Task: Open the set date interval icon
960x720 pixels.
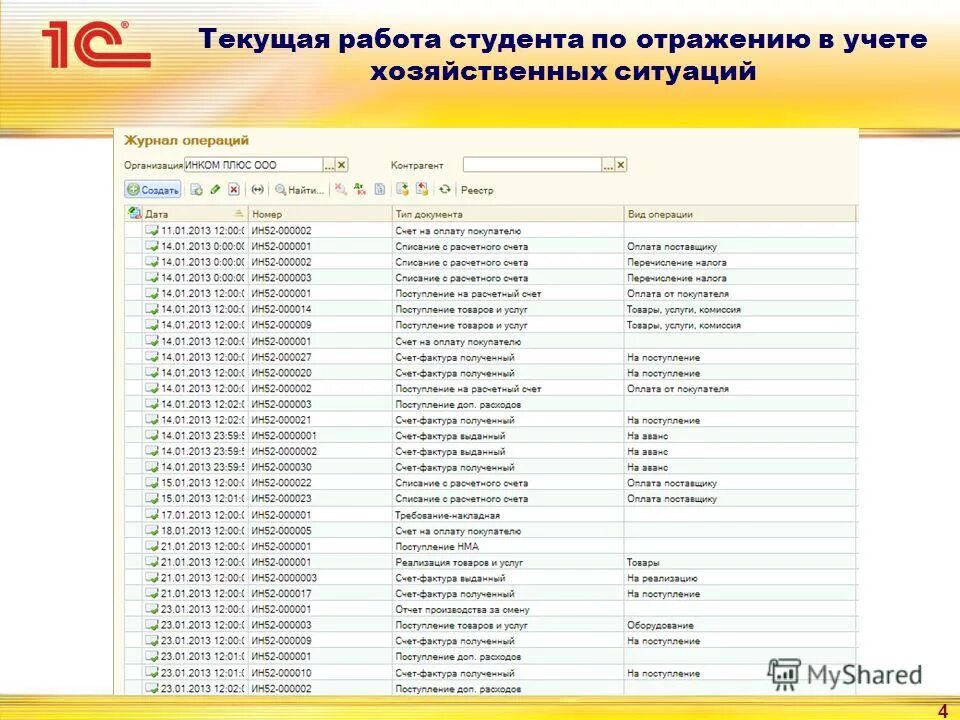Action: point(256,188)
